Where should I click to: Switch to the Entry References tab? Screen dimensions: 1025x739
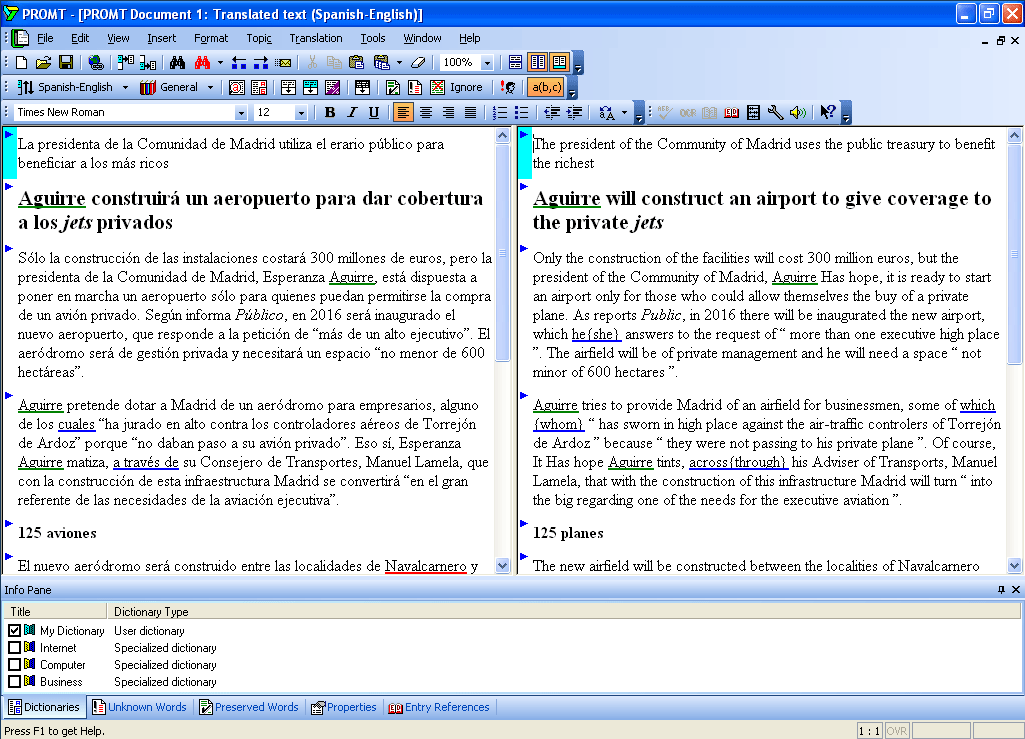tap(439, 707)
